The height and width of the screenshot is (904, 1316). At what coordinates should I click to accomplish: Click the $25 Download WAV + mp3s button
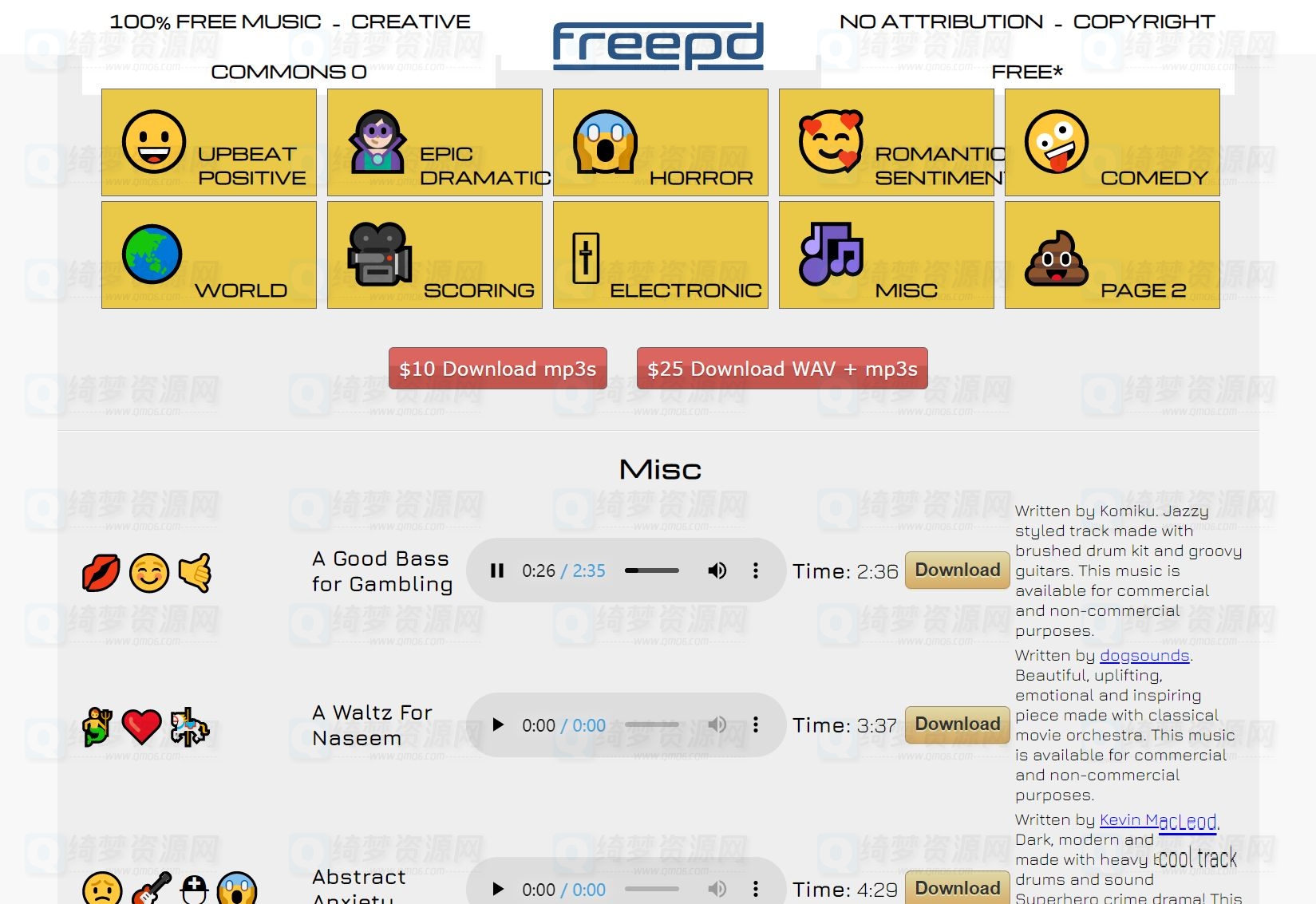click(x=782, y=369)
